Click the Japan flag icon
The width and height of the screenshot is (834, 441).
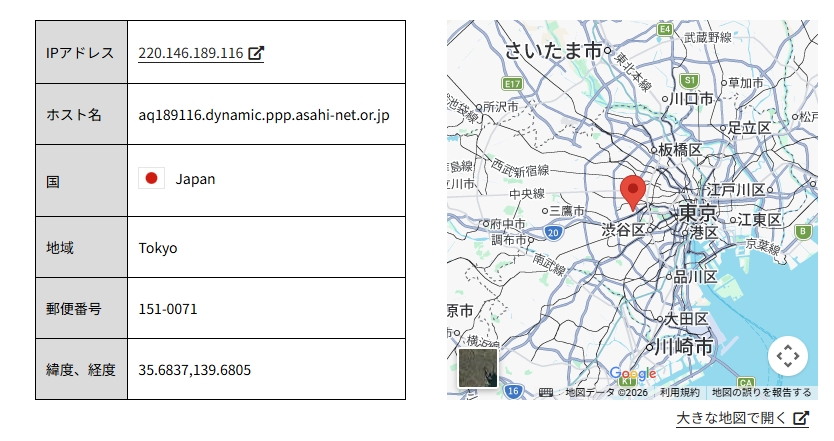pos(151,179)
